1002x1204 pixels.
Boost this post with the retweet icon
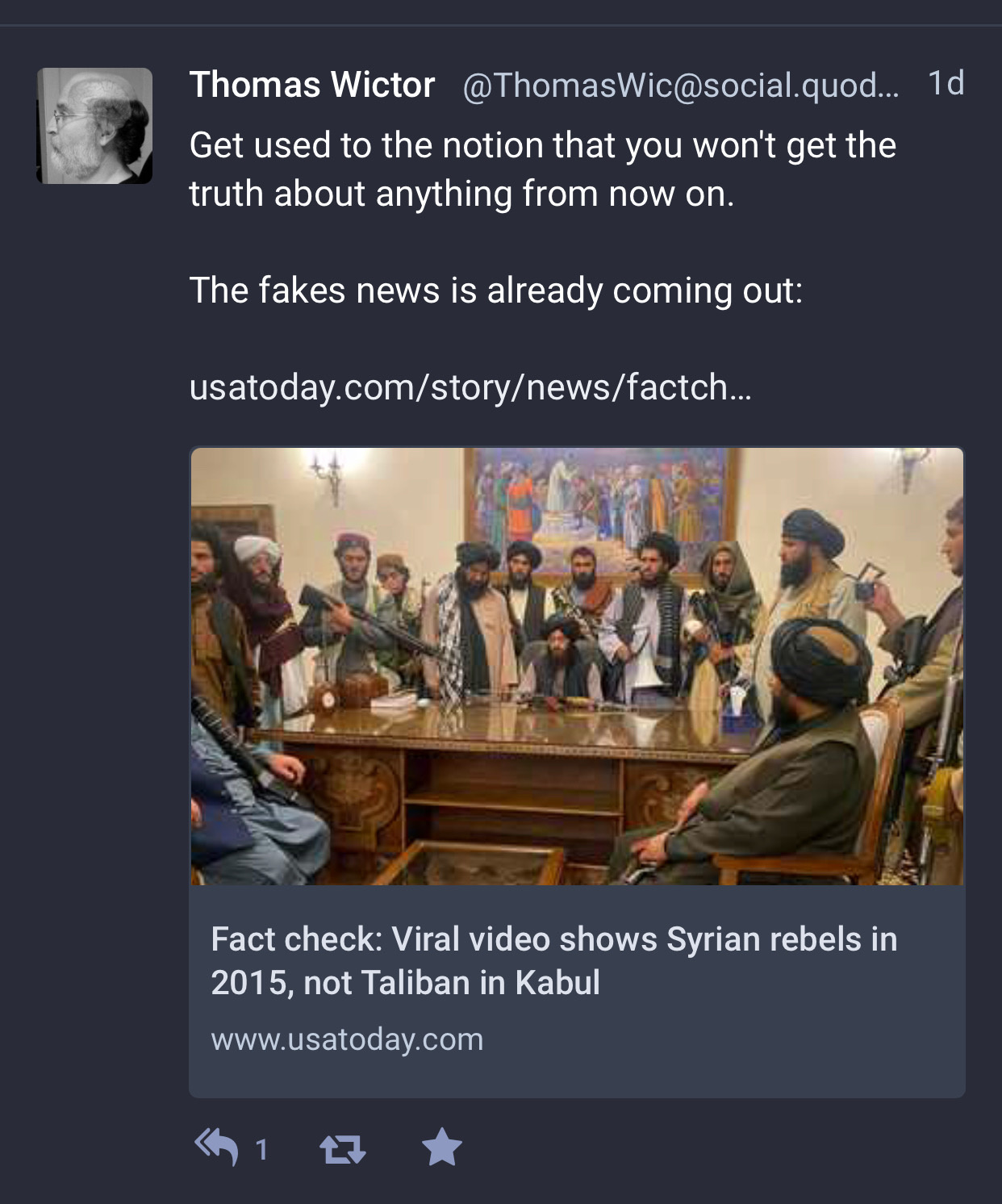coord(343,1148)
